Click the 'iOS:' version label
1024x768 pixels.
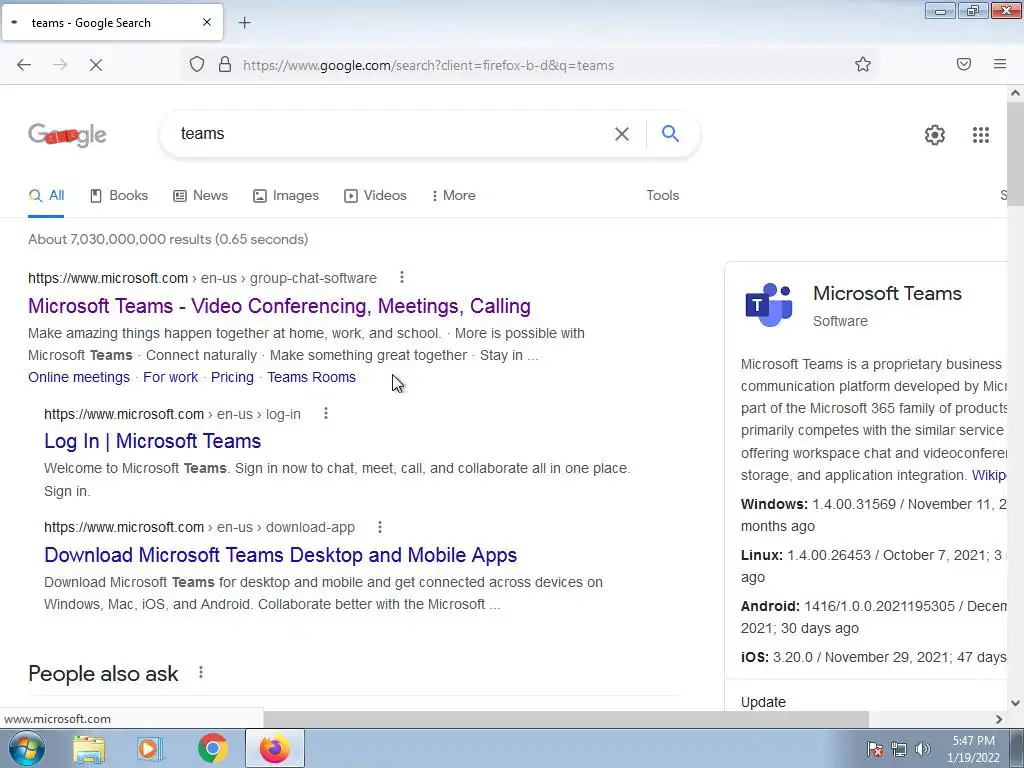pyautogui.click(x=755, y=657)
